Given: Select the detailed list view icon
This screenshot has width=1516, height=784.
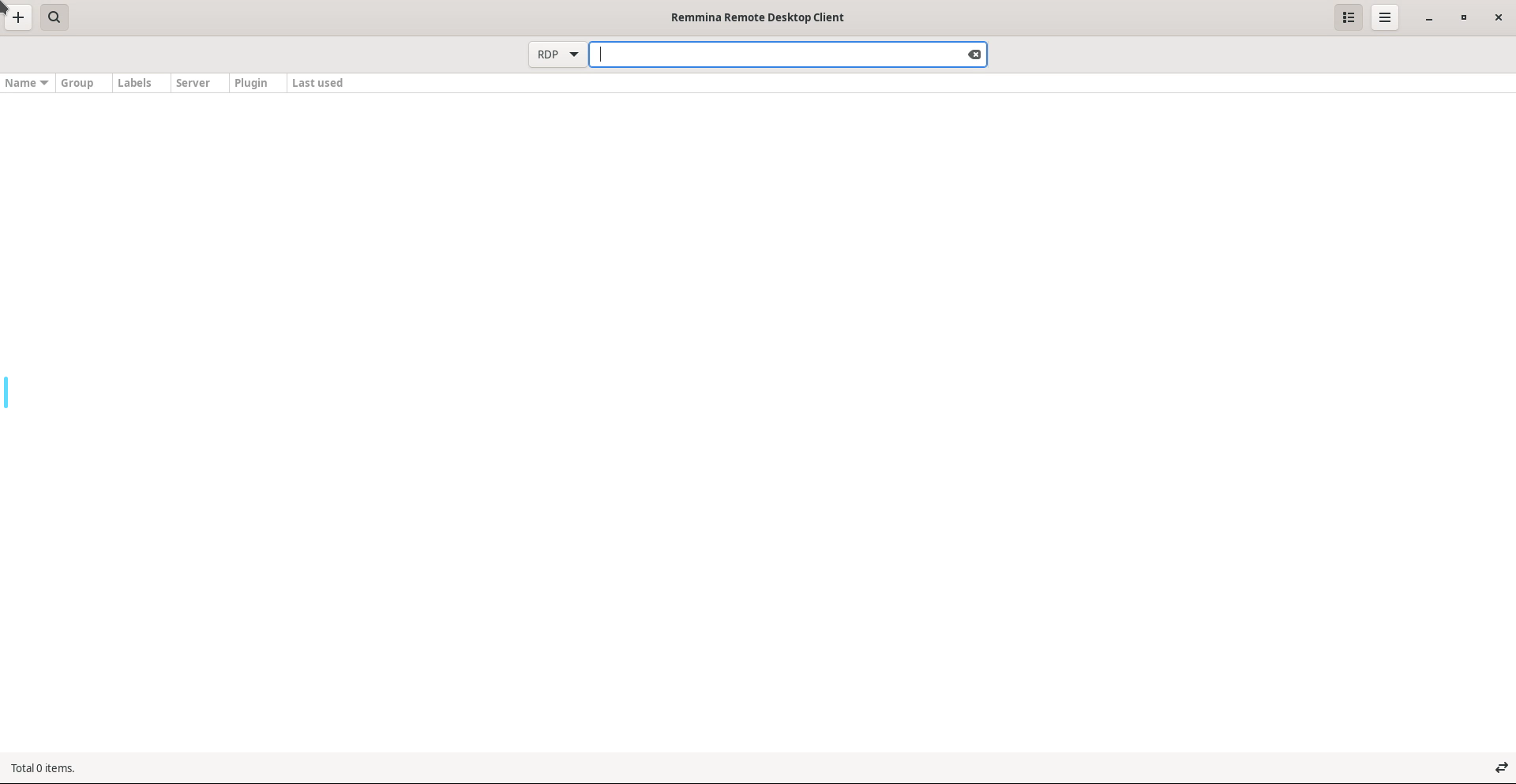Looking at the screenshot, I should coord(1348,17).
